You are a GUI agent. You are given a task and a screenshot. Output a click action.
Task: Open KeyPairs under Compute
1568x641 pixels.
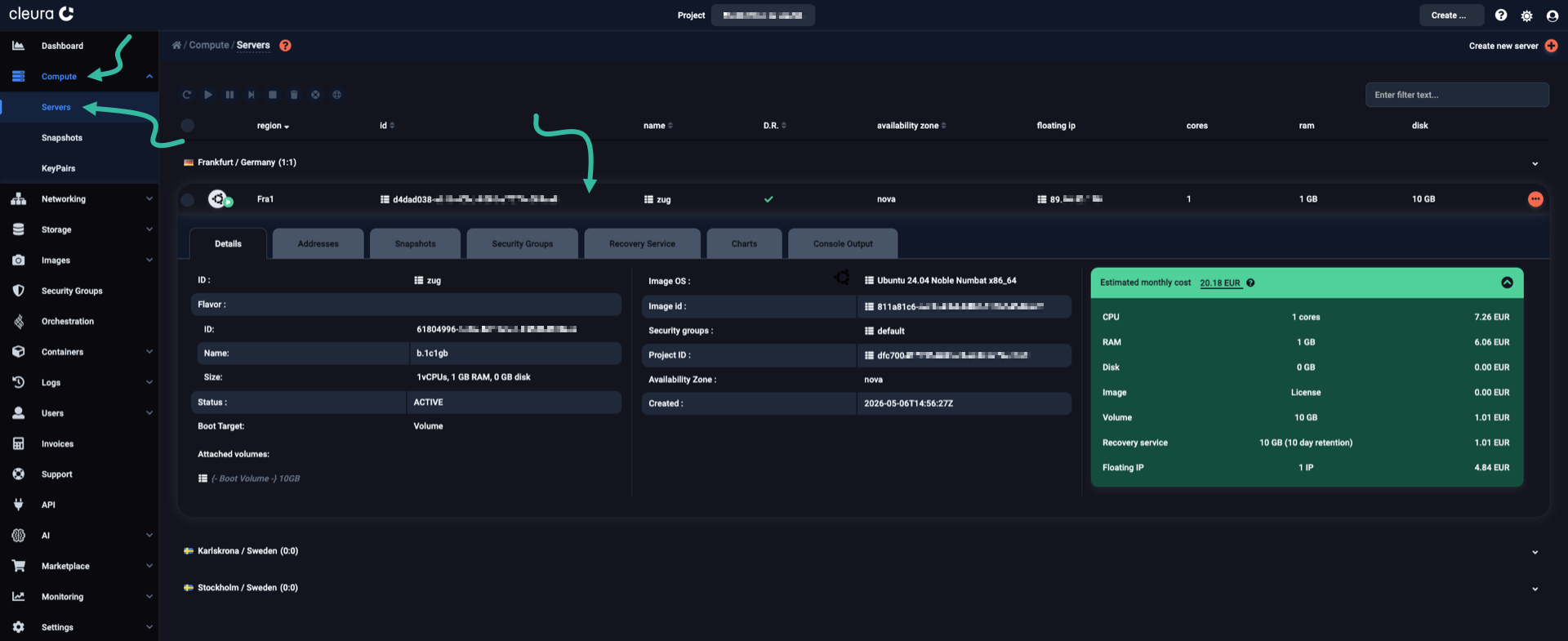tap(79, 168)
